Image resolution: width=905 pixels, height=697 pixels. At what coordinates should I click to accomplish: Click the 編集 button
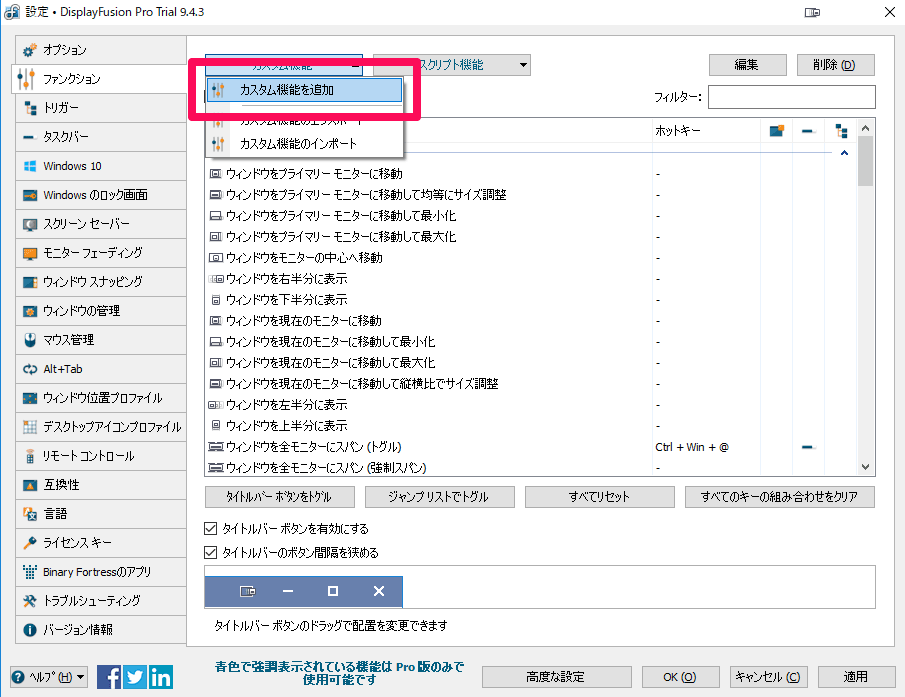[x=747, y=65]
